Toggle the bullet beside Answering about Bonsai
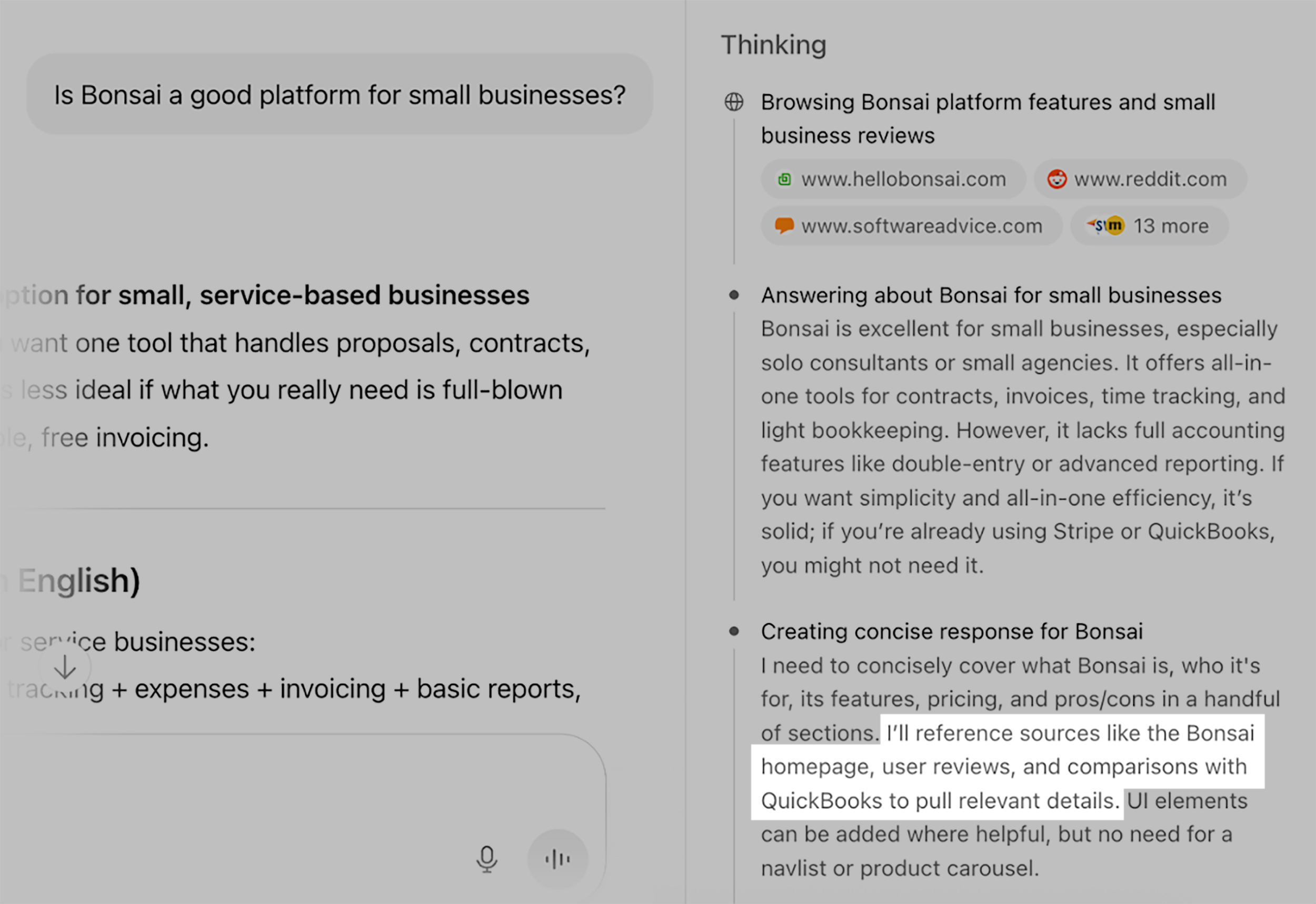 click(734, 294)
